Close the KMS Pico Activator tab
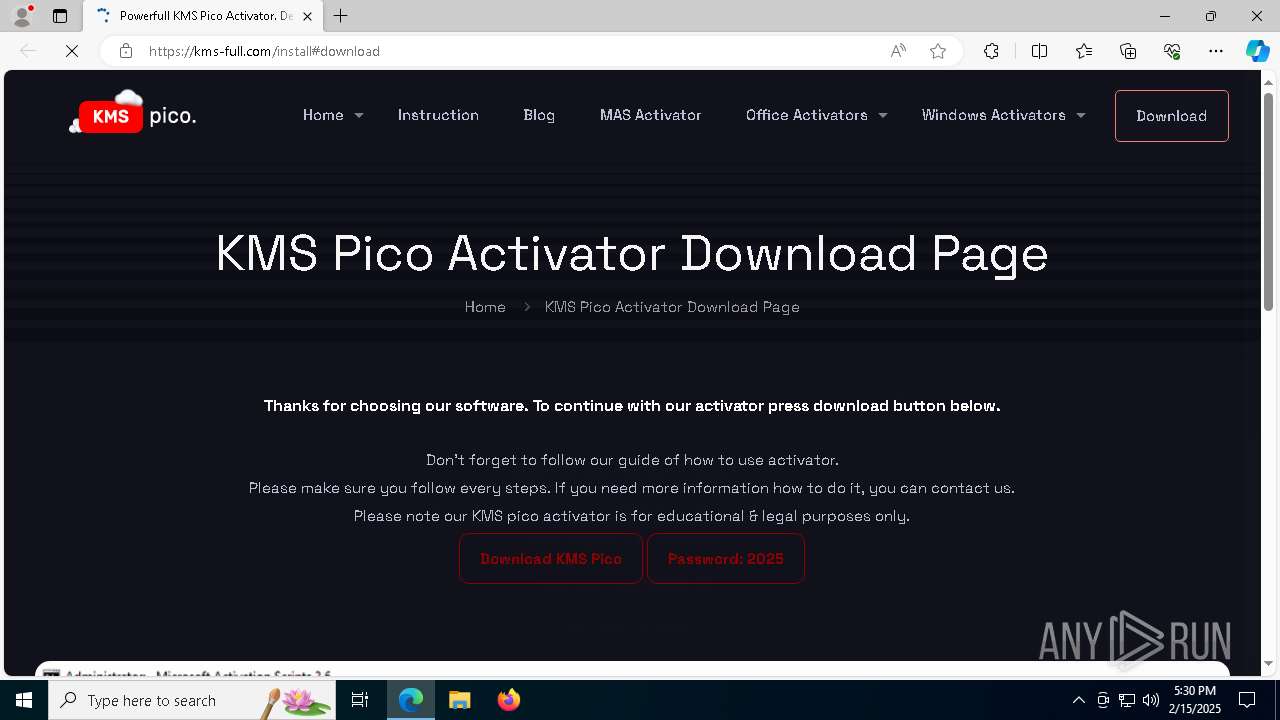The image size is (1280, 720). pyautogui.click(x=307, y=16)
